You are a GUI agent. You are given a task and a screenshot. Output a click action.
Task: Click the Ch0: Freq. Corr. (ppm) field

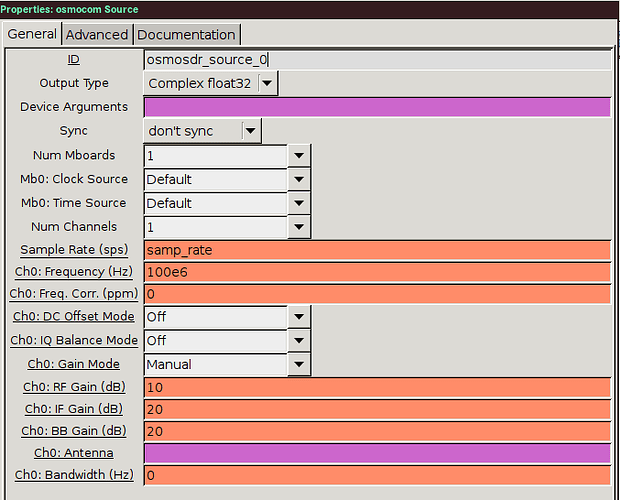tap(378, 294)
